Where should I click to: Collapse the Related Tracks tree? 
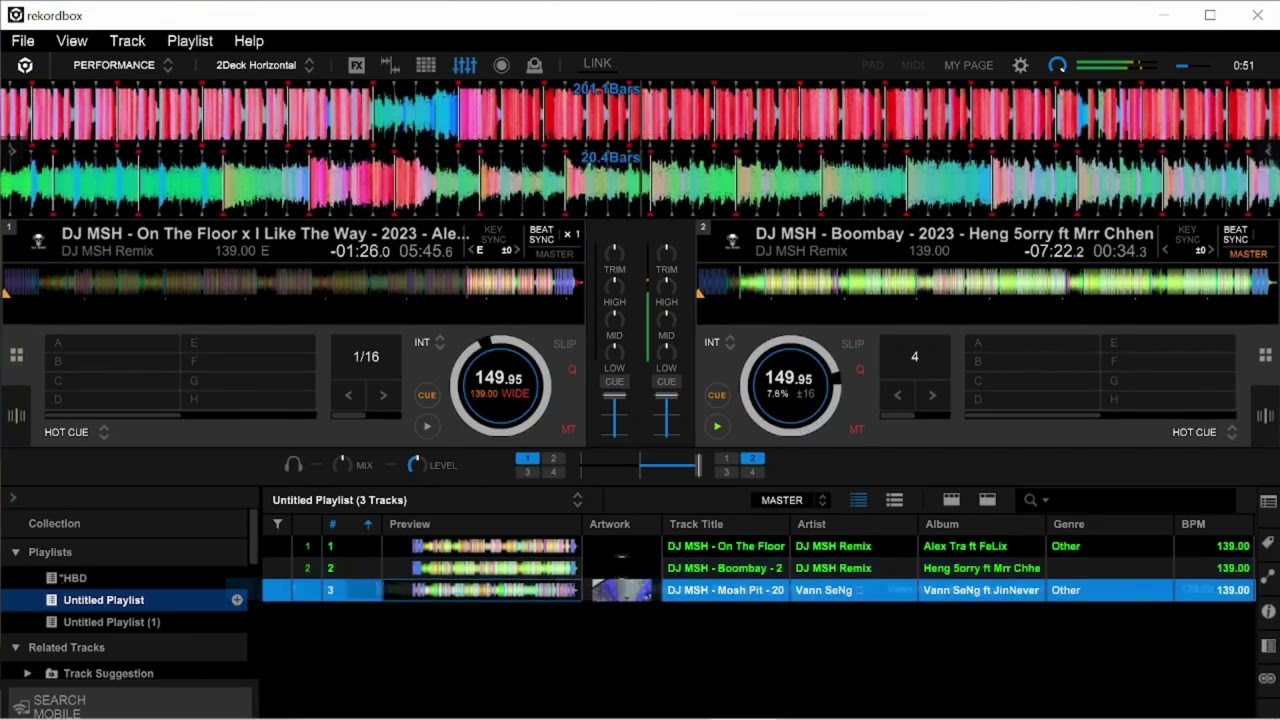[16, 648]
